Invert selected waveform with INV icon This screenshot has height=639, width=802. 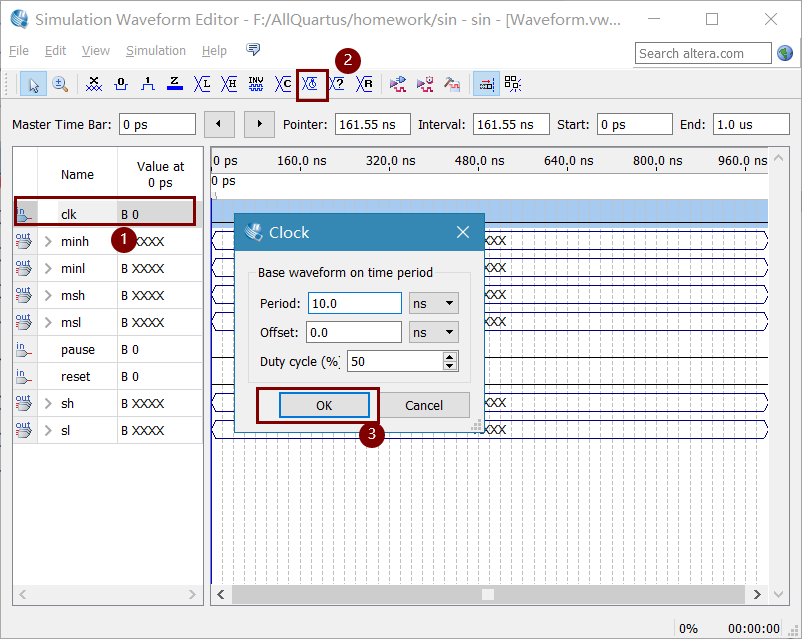pyautogui.click(x=256, y=84)
